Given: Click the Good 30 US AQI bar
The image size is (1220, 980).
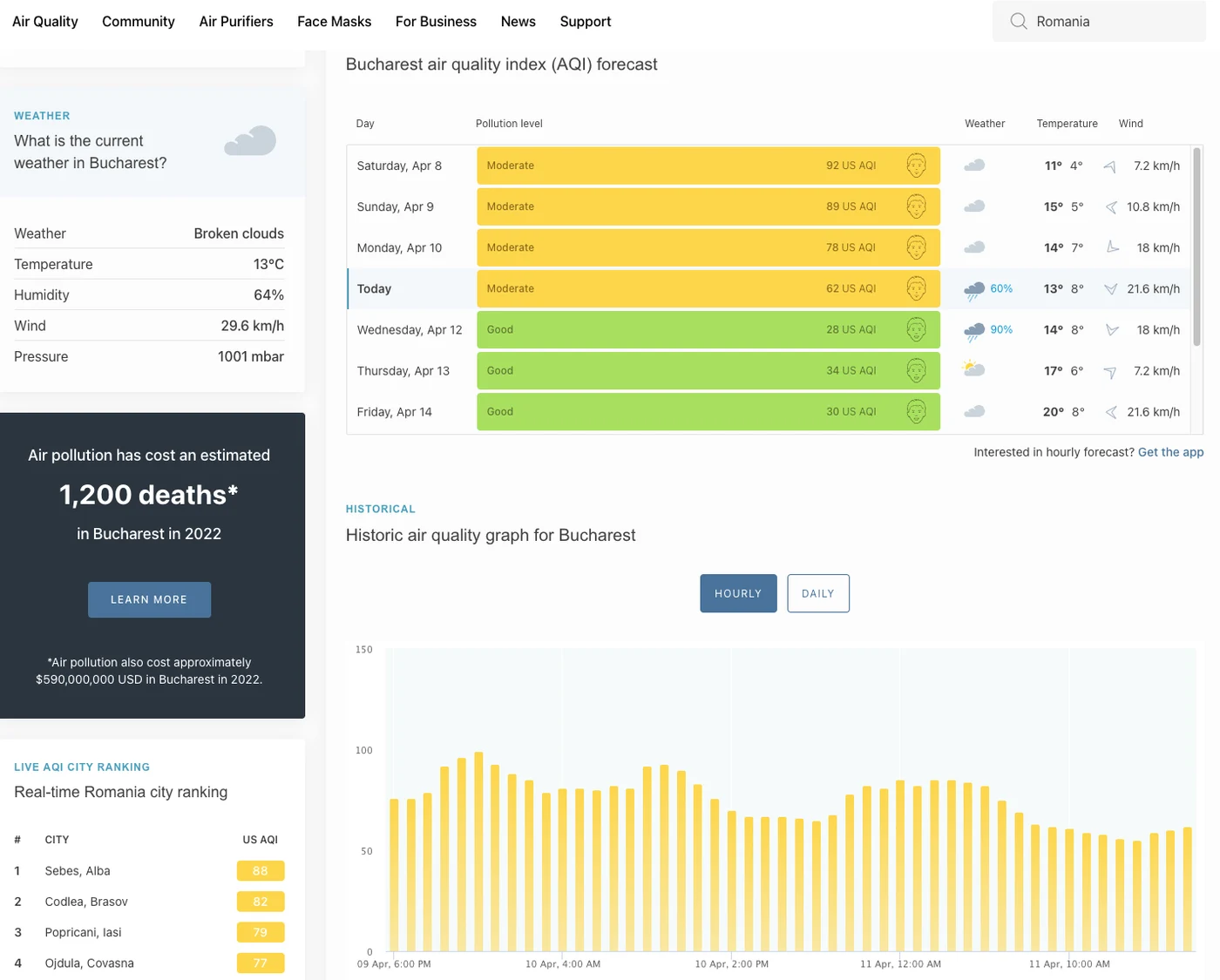Looking at the screenshot, I should pyautogui.click(x=708, y=411).
